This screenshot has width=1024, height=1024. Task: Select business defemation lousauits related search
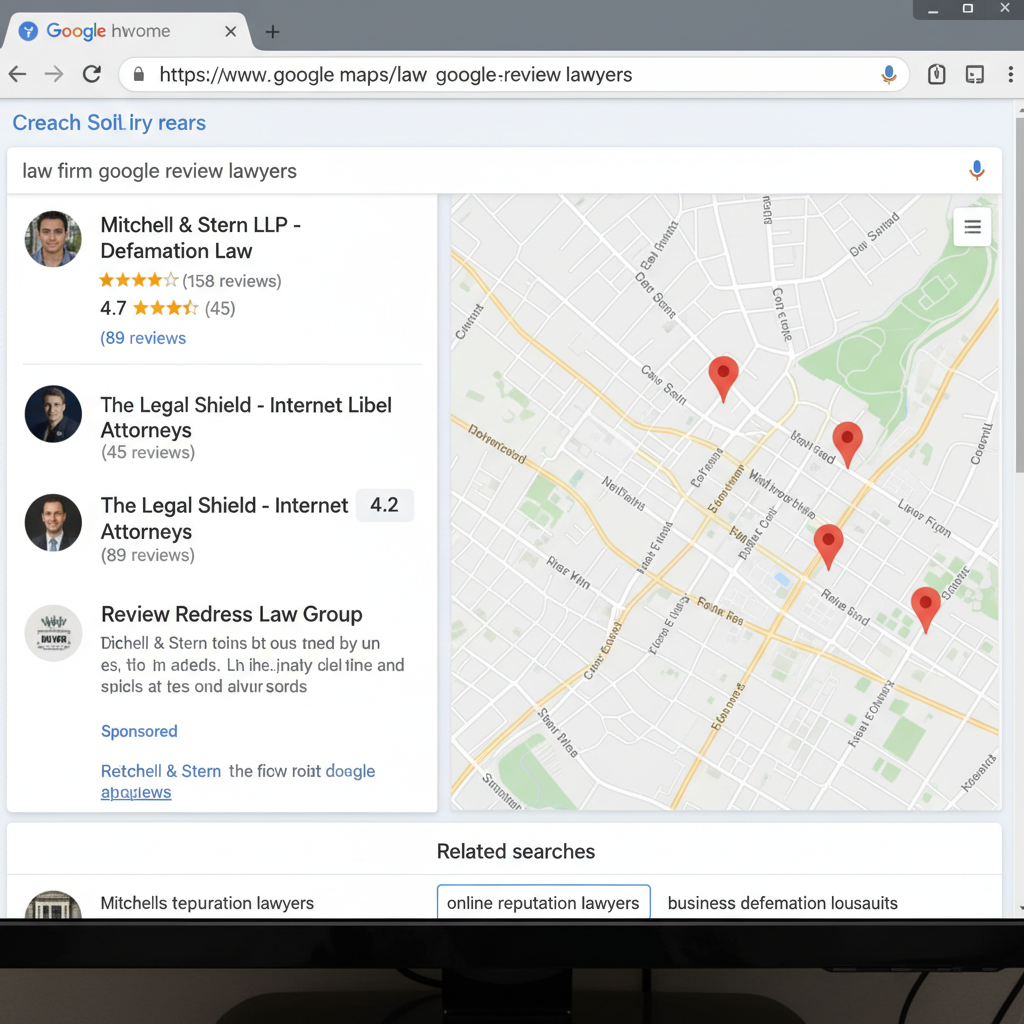coord(782,903)
